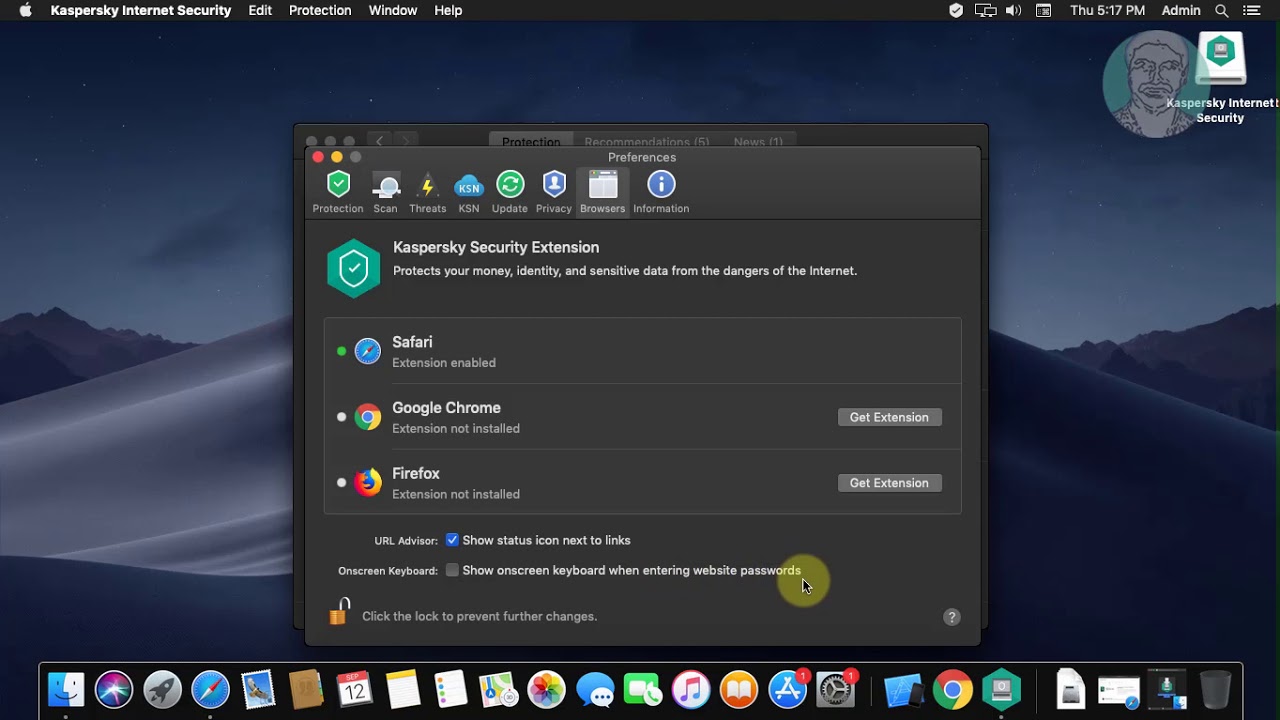
Task: Open App Store from the Dock
Action: point(787,689)
